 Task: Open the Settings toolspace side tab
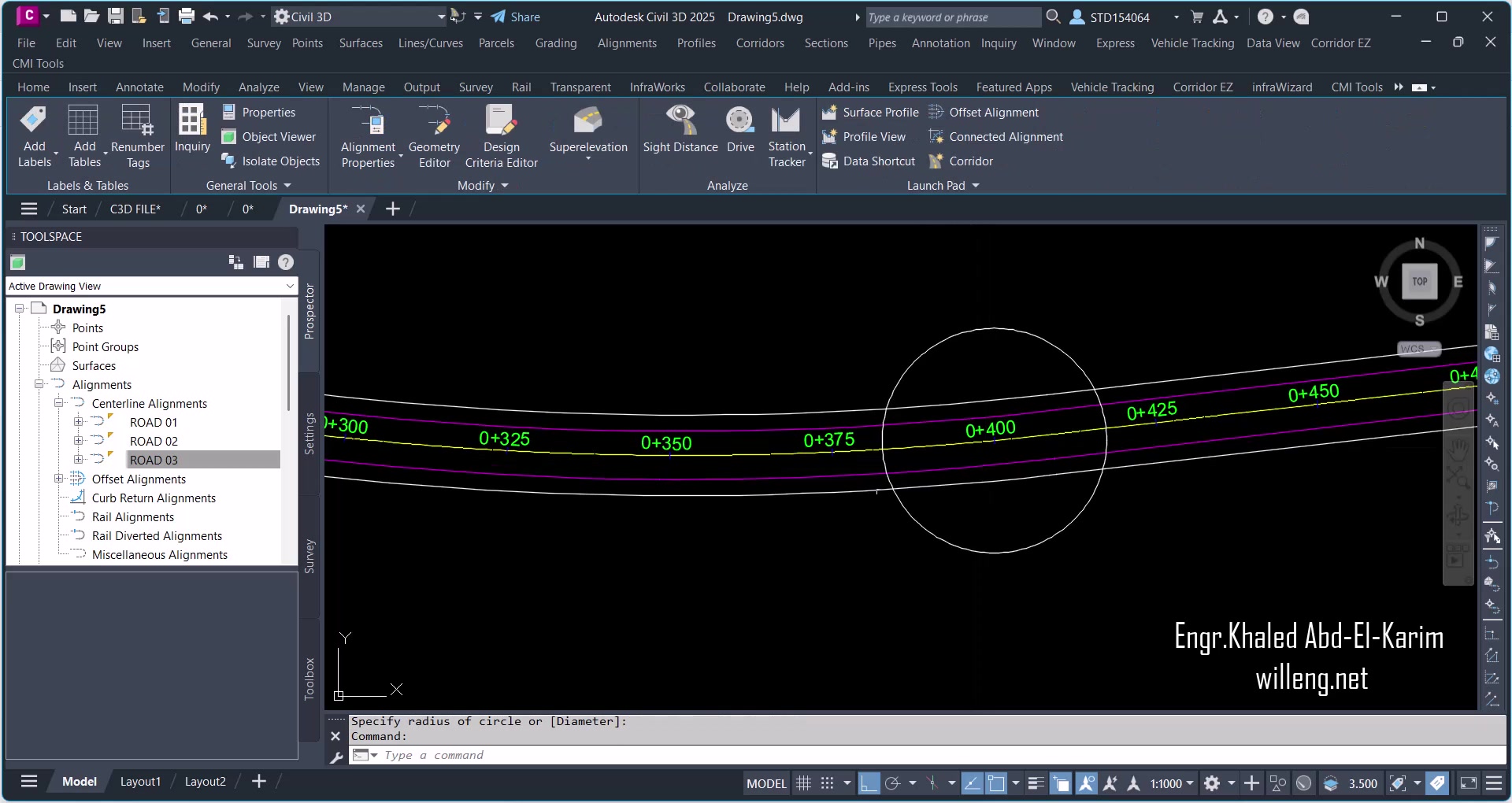pyautogui.click(x=309, y=434)
